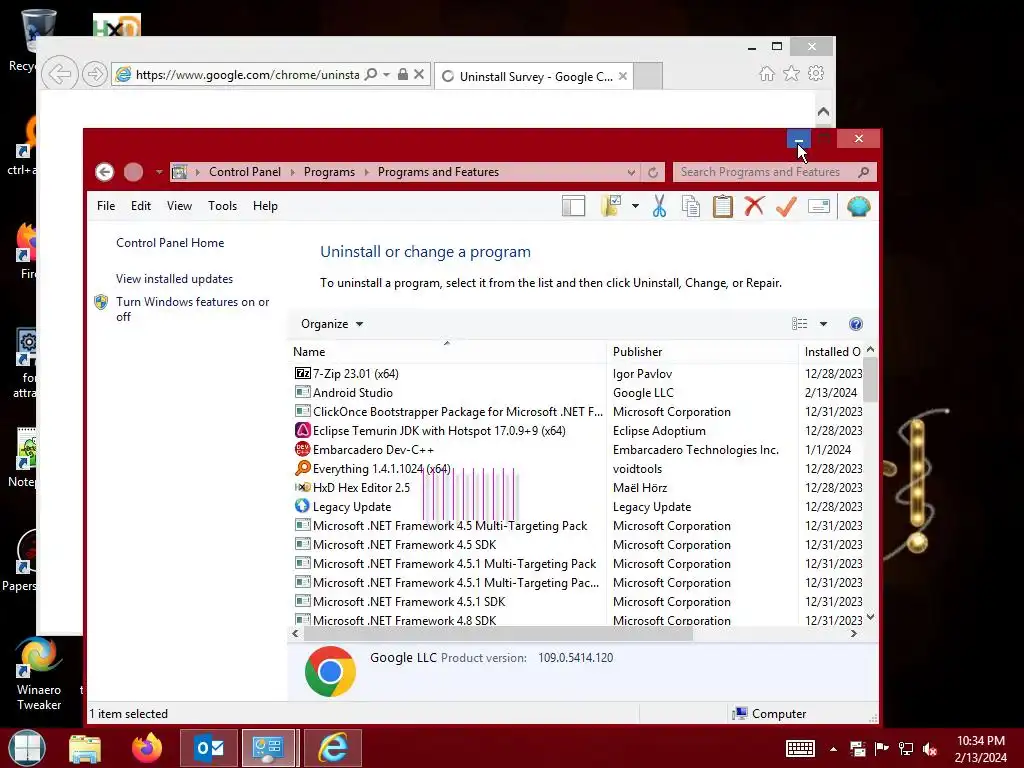Click the vertical scrollbar down arrow
This screenshot has height=768, width=1024.
coord(870,616)
